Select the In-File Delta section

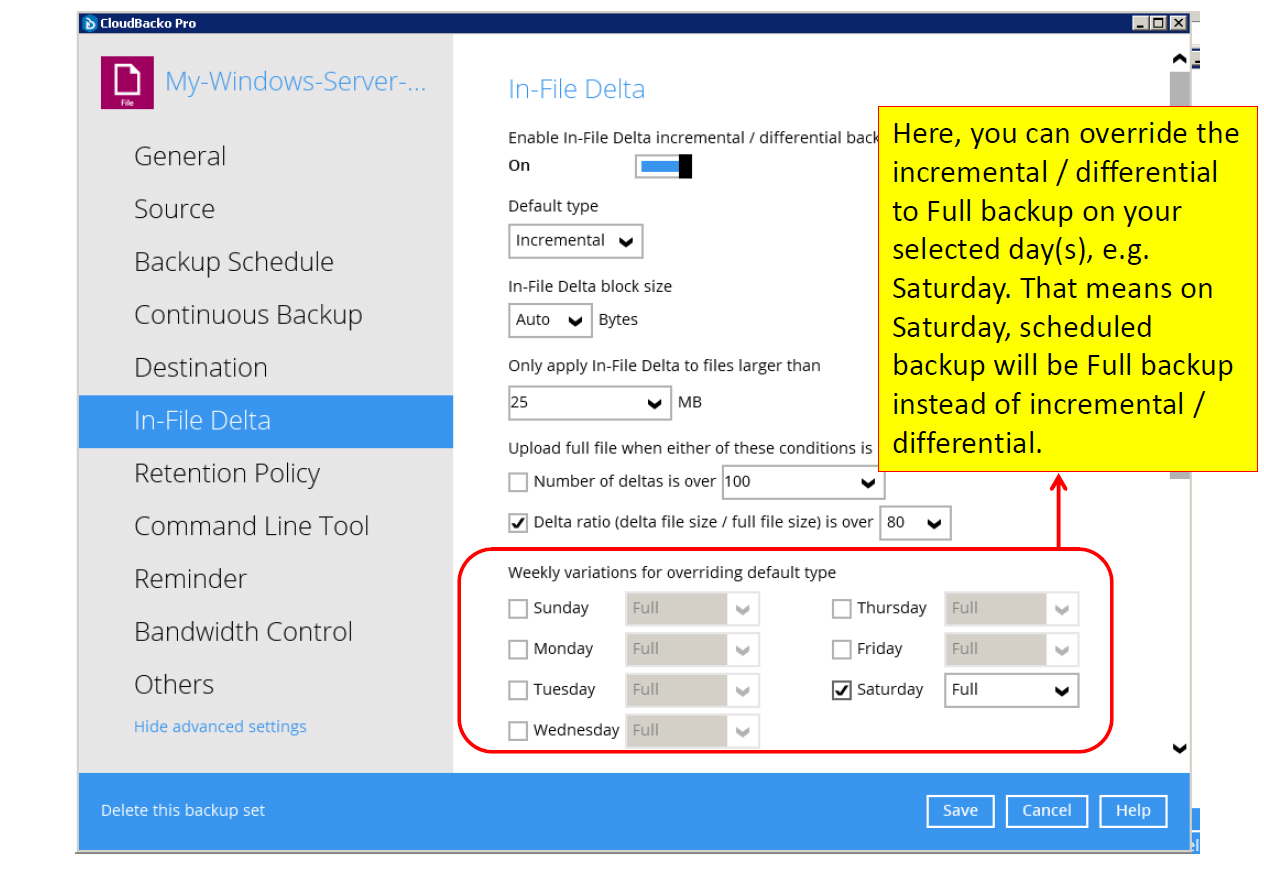click(266, 421)
